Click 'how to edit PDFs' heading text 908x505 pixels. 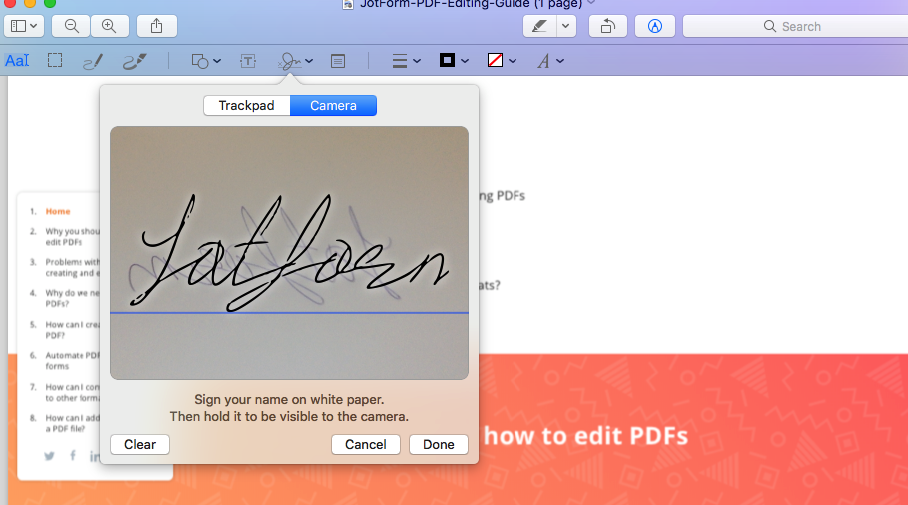[585, 436]
